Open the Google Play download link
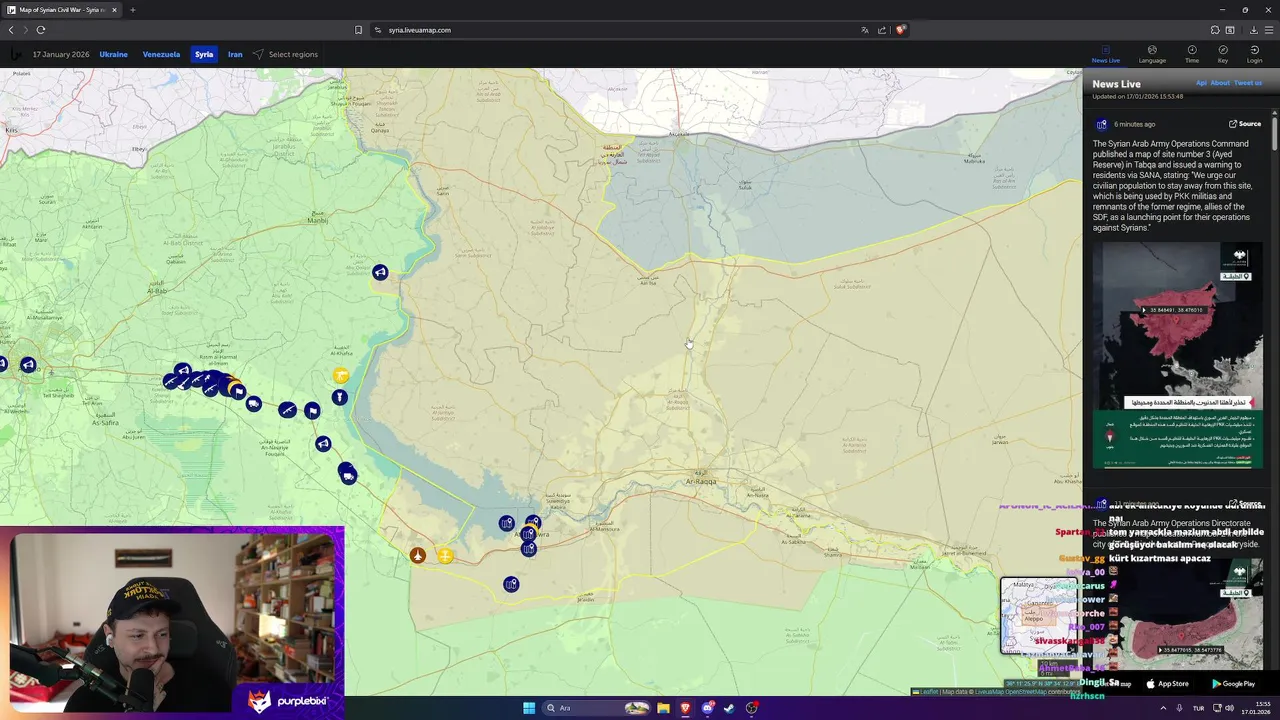 [1233, 684]
